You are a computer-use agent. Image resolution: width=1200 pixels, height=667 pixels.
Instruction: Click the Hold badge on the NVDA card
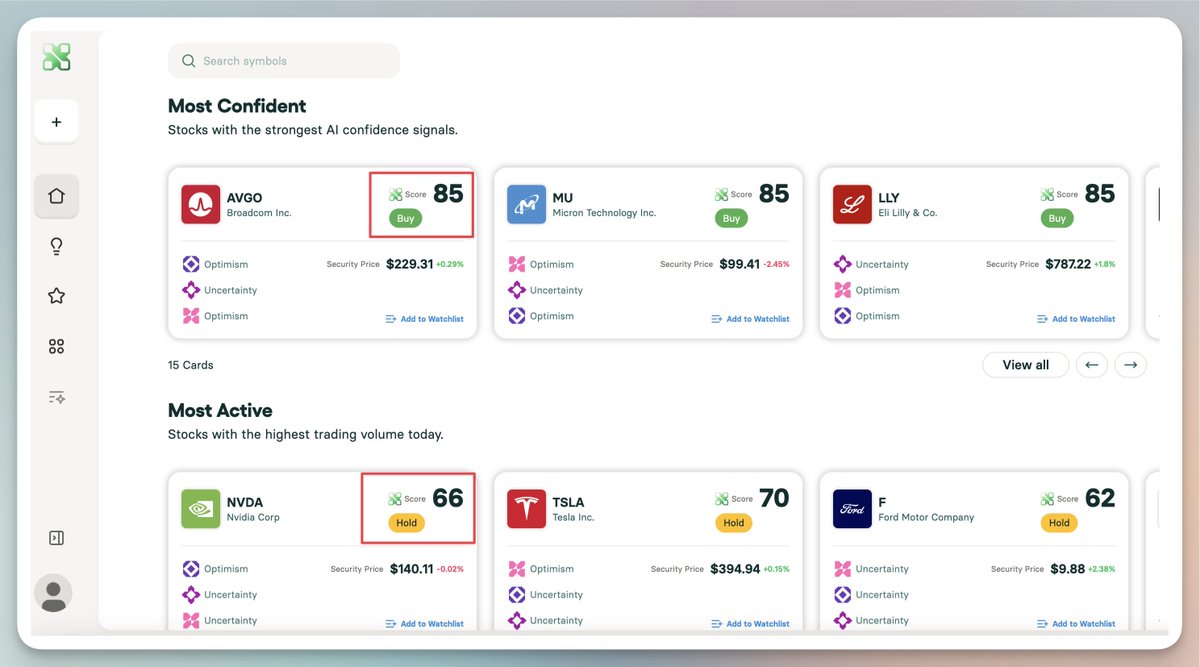pos(408,523)
